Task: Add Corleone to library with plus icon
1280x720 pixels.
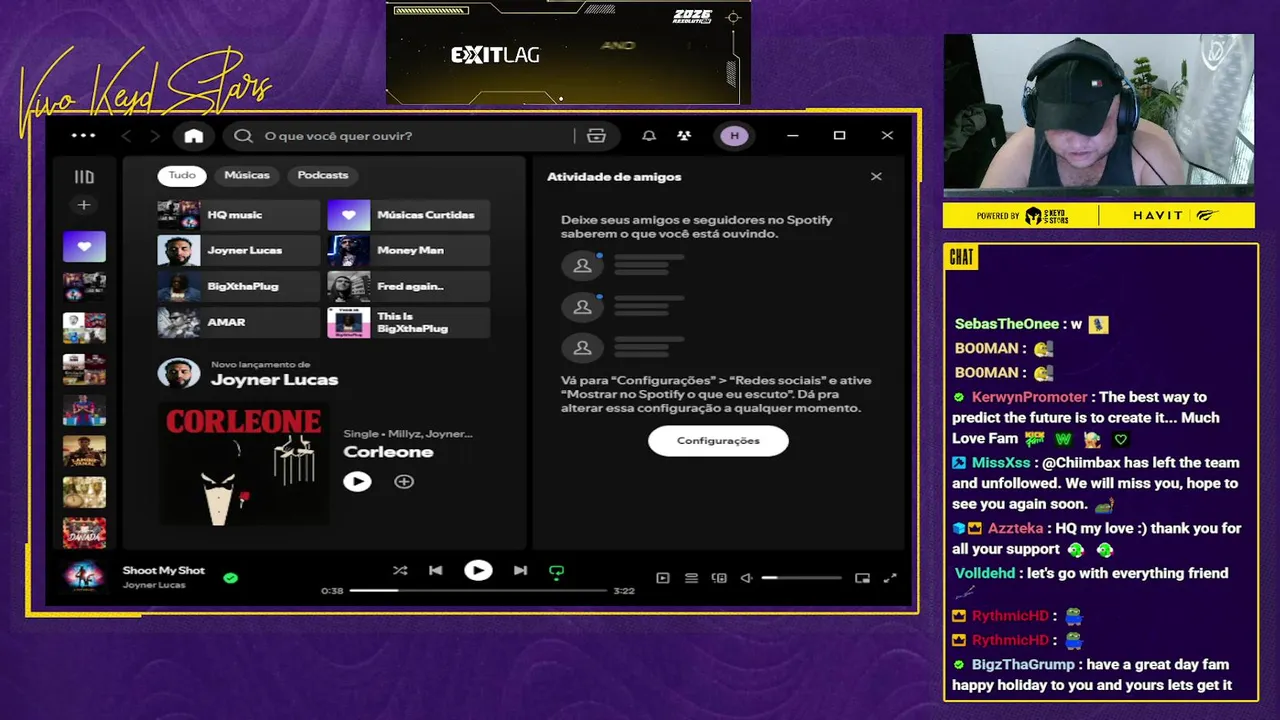Action: [x=404, y=482]
